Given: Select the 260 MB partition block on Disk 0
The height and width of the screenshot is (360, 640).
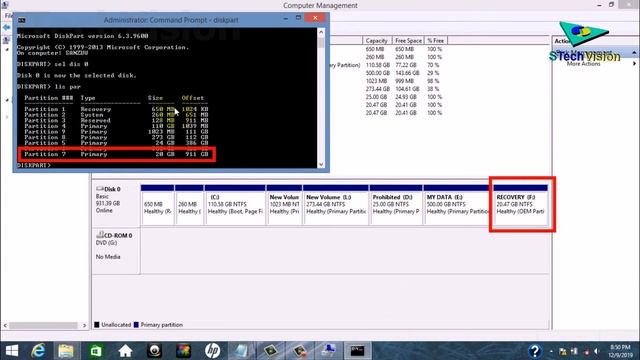Looking at the screenshot, I should click(x=189, y=204).
